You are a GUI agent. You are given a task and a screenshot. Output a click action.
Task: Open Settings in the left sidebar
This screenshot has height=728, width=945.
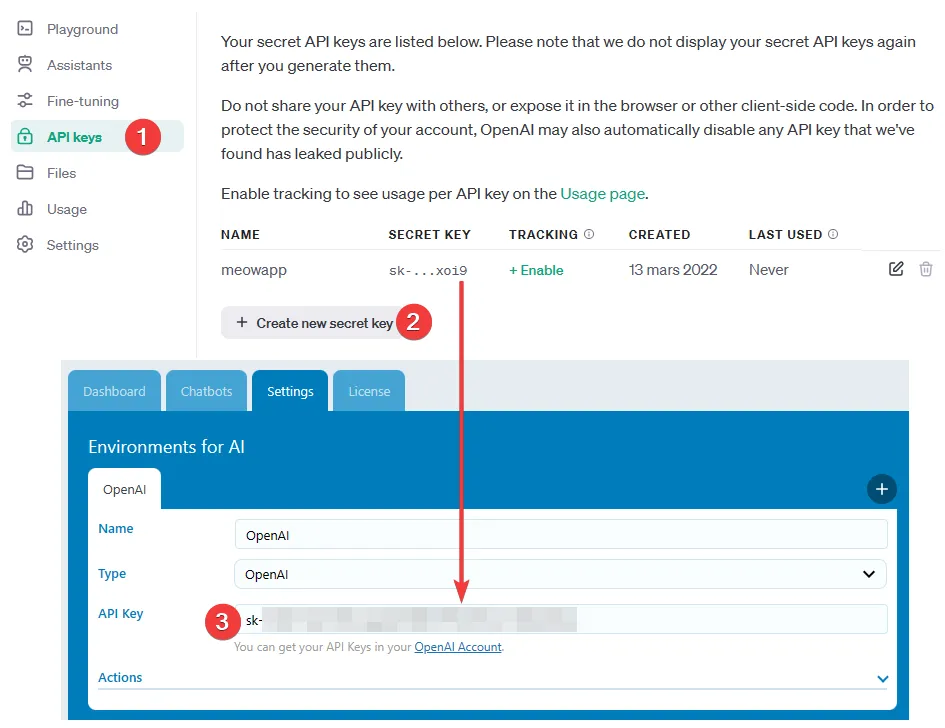point(73,245)
